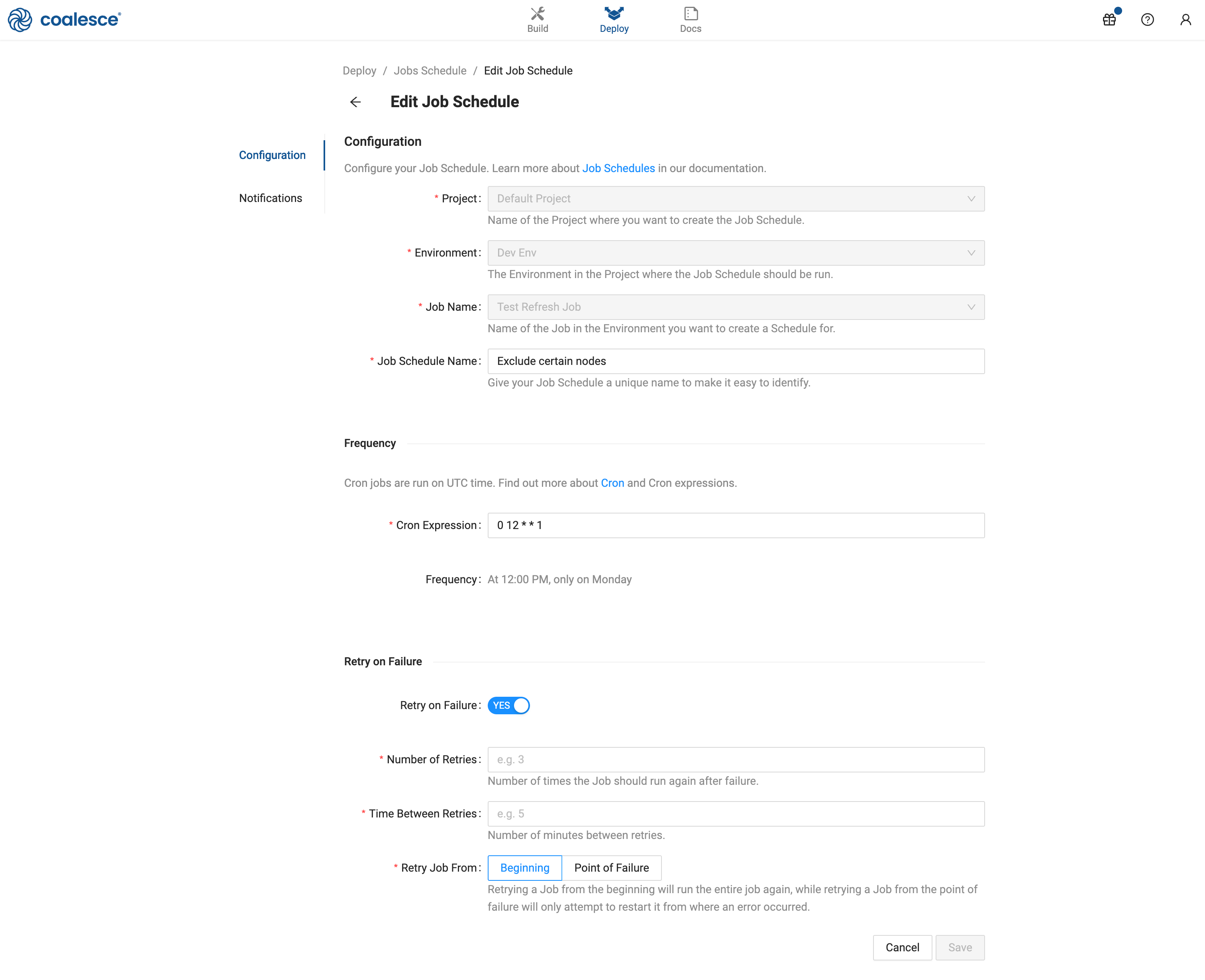Open the user profile icon
Image resolution: width=1205 pixels, height=980 pixels.
pyautogui.click(x=1186, y=20)
